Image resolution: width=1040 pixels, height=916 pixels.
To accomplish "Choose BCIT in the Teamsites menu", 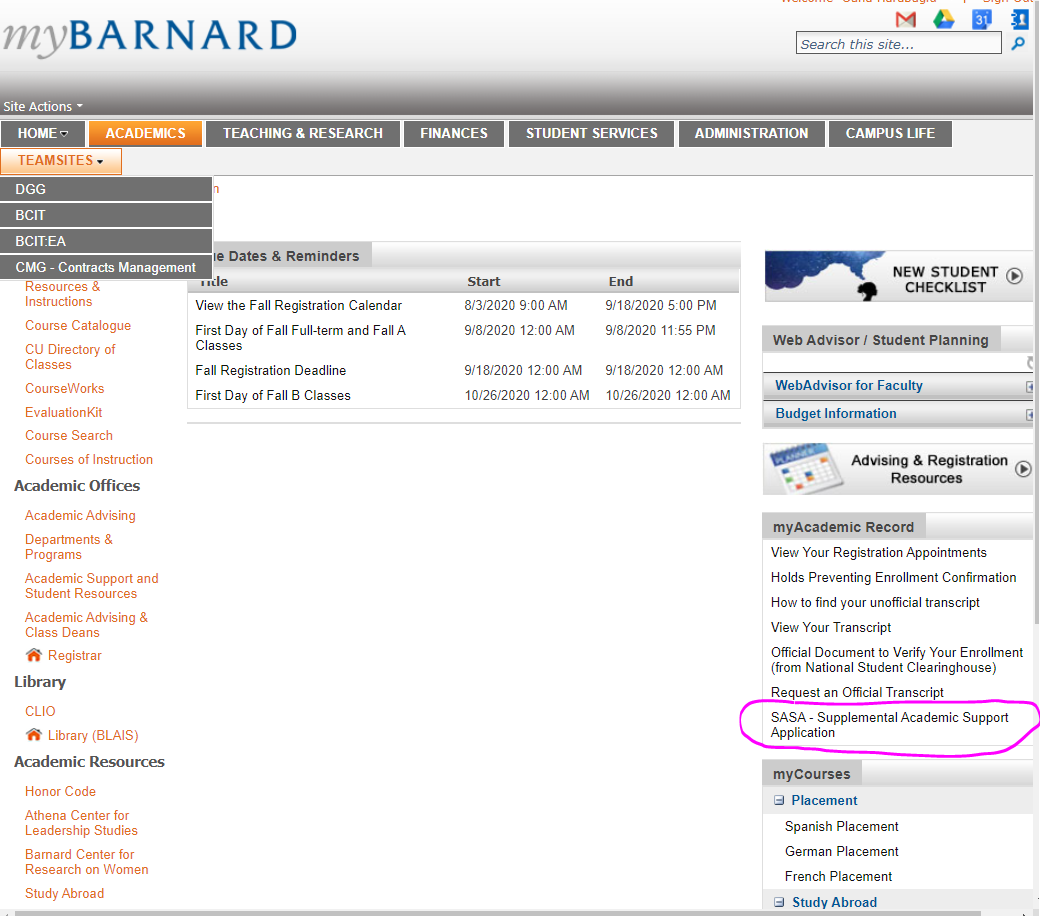I will (x=106, y=215).
